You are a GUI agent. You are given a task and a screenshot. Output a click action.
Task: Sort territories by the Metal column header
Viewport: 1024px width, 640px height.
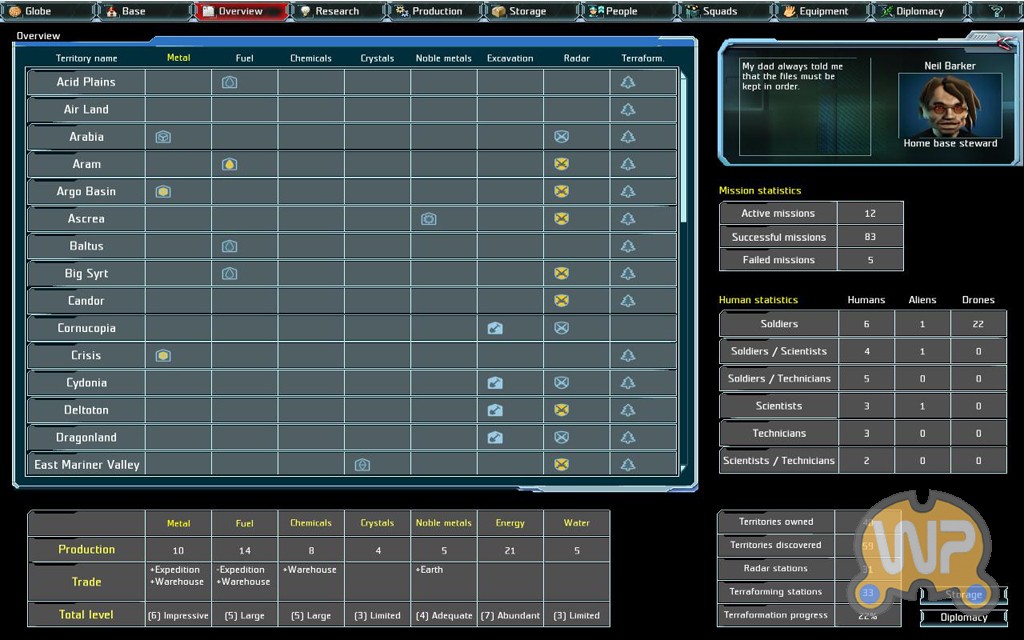pyautogui.click(x=178, y=58)
